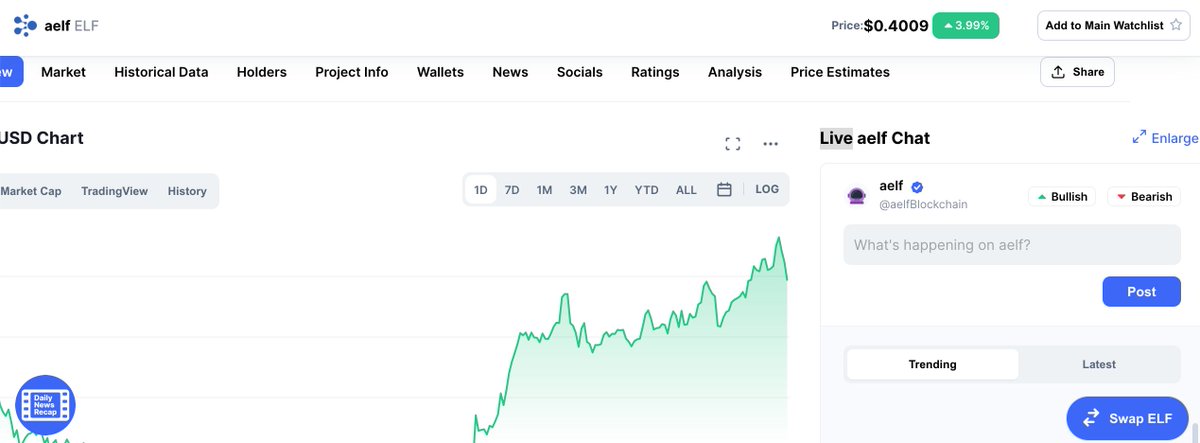Click the Enlarge chat arrows icon

point(1139,137)
